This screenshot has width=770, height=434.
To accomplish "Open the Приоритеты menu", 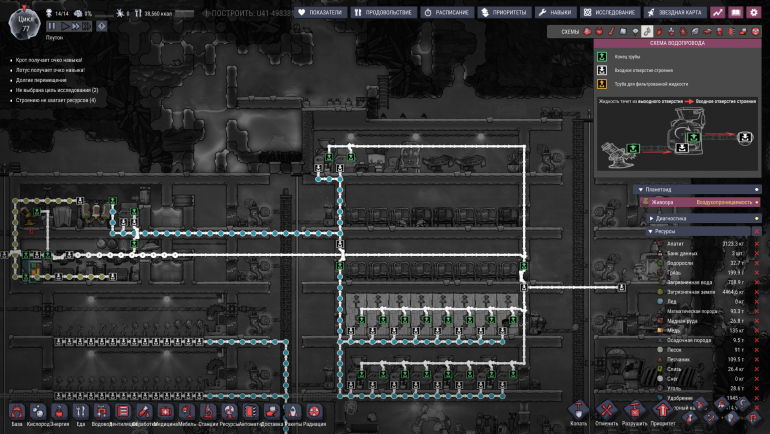I will coord(503,12).
